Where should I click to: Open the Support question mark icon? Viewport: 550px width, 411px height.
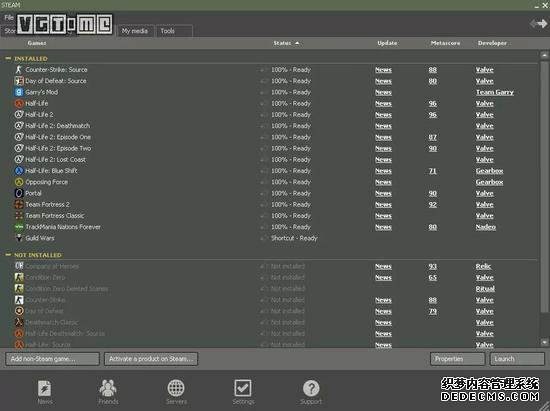point(311,388)
